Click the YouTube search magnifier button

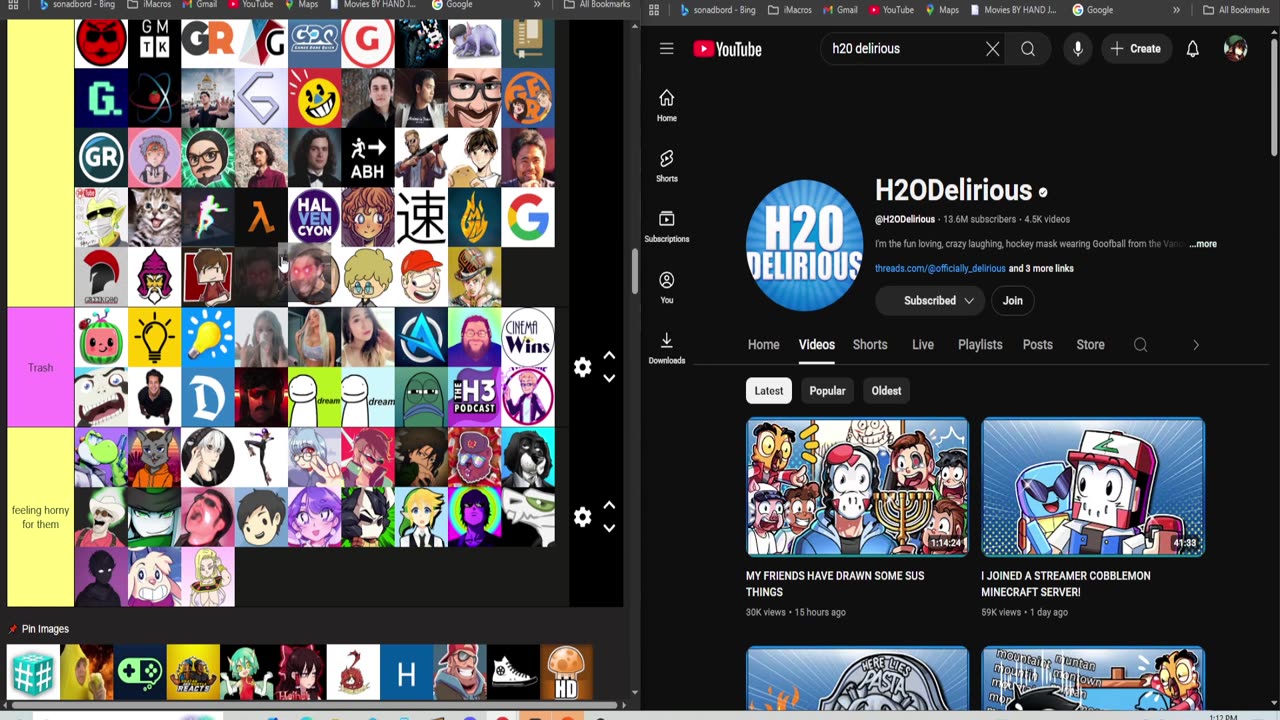tap(1028, 48)
